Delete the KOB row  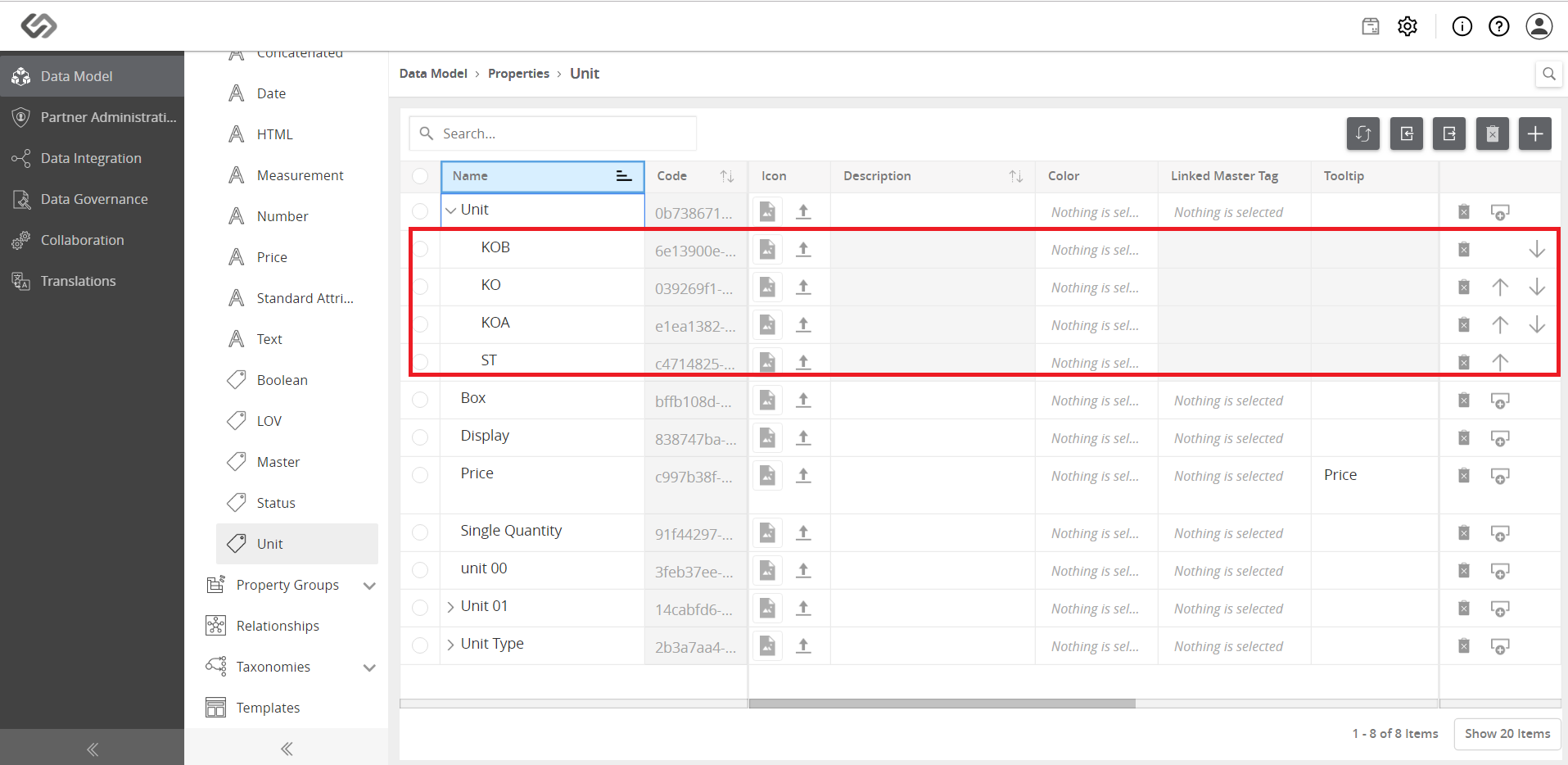pos(1464,249)
